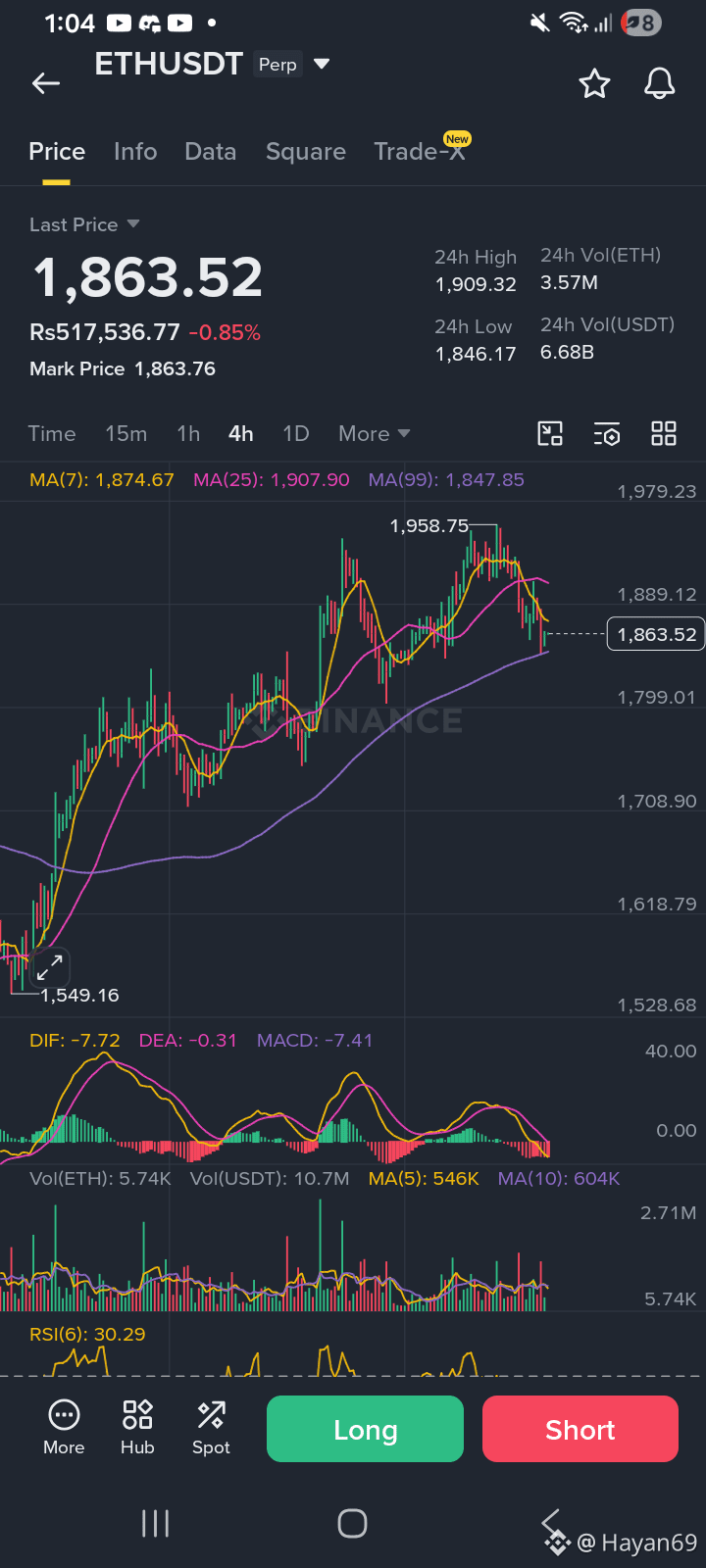
Task: Tap the Rs517,536.77 converted price
Action: tap(105, 332)
